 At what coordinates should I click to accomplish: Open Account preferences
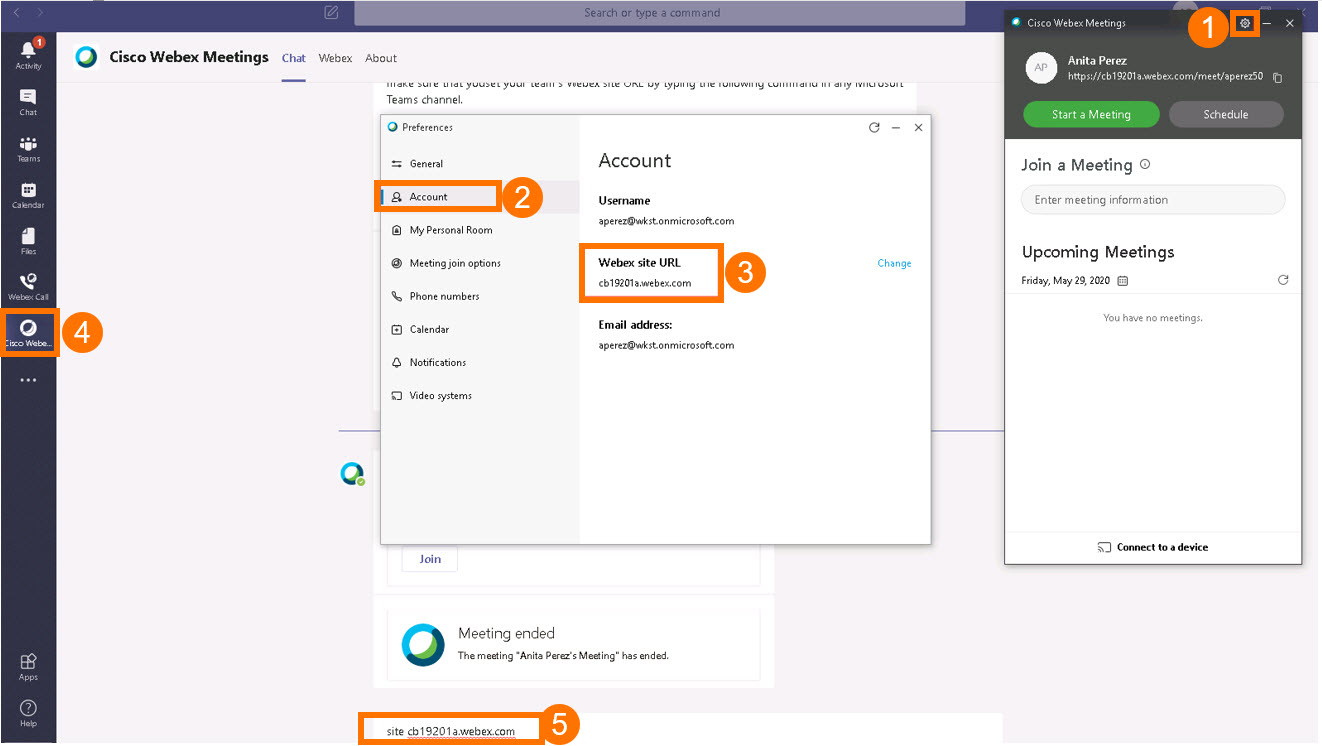tap(480, 197)
